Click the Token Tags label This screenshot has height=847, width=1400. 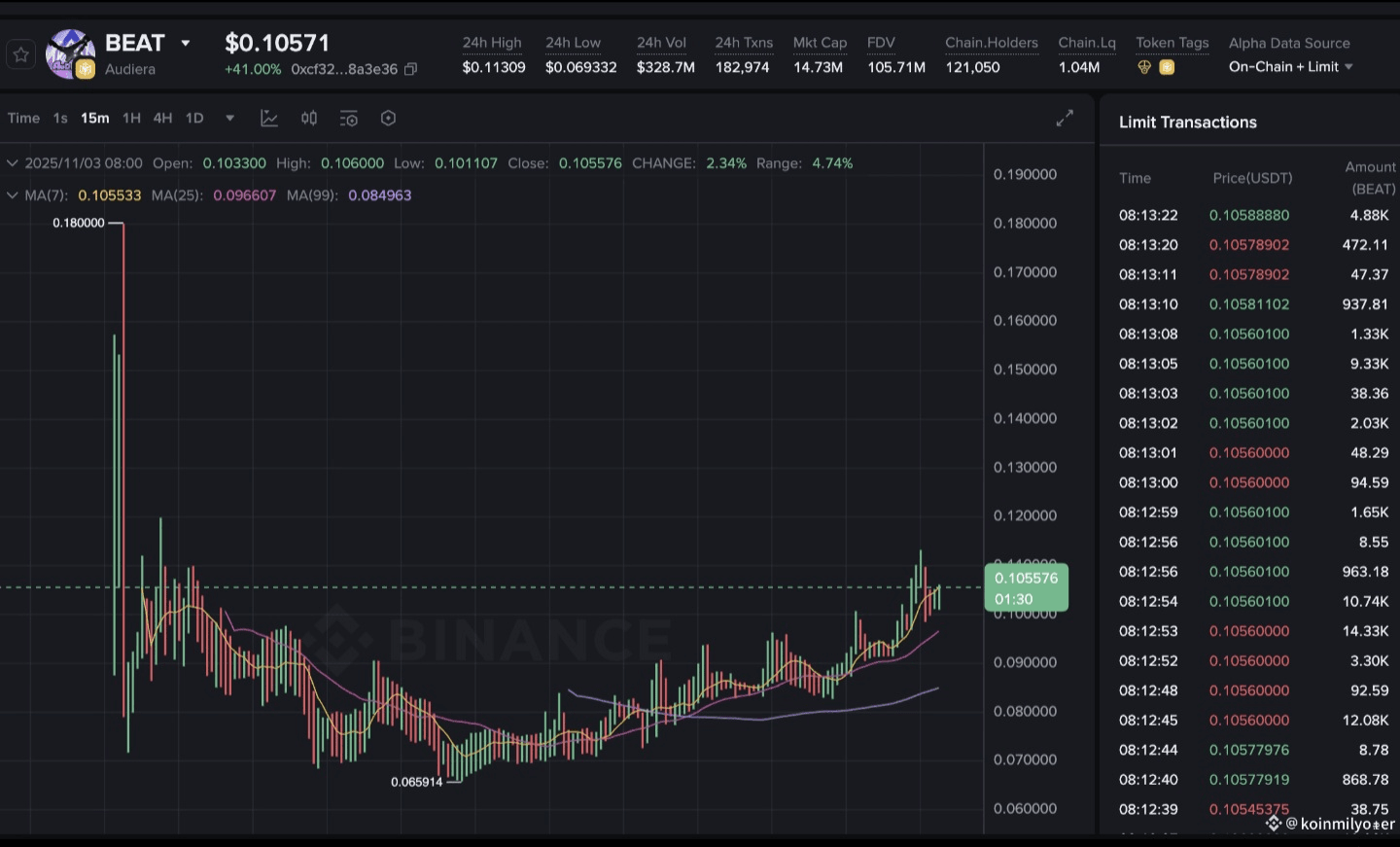[x=1172, y=43]
